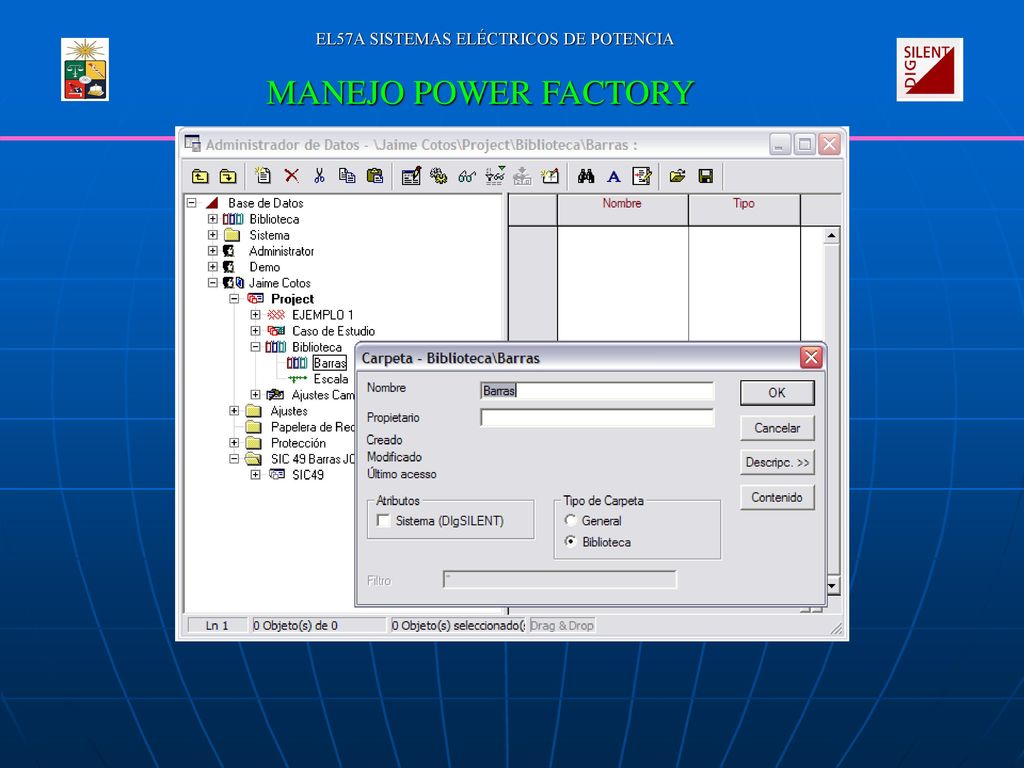Collapse the Jaime Cotos user node
Viewport: 1024px width, 768px height.
(212, 283)
